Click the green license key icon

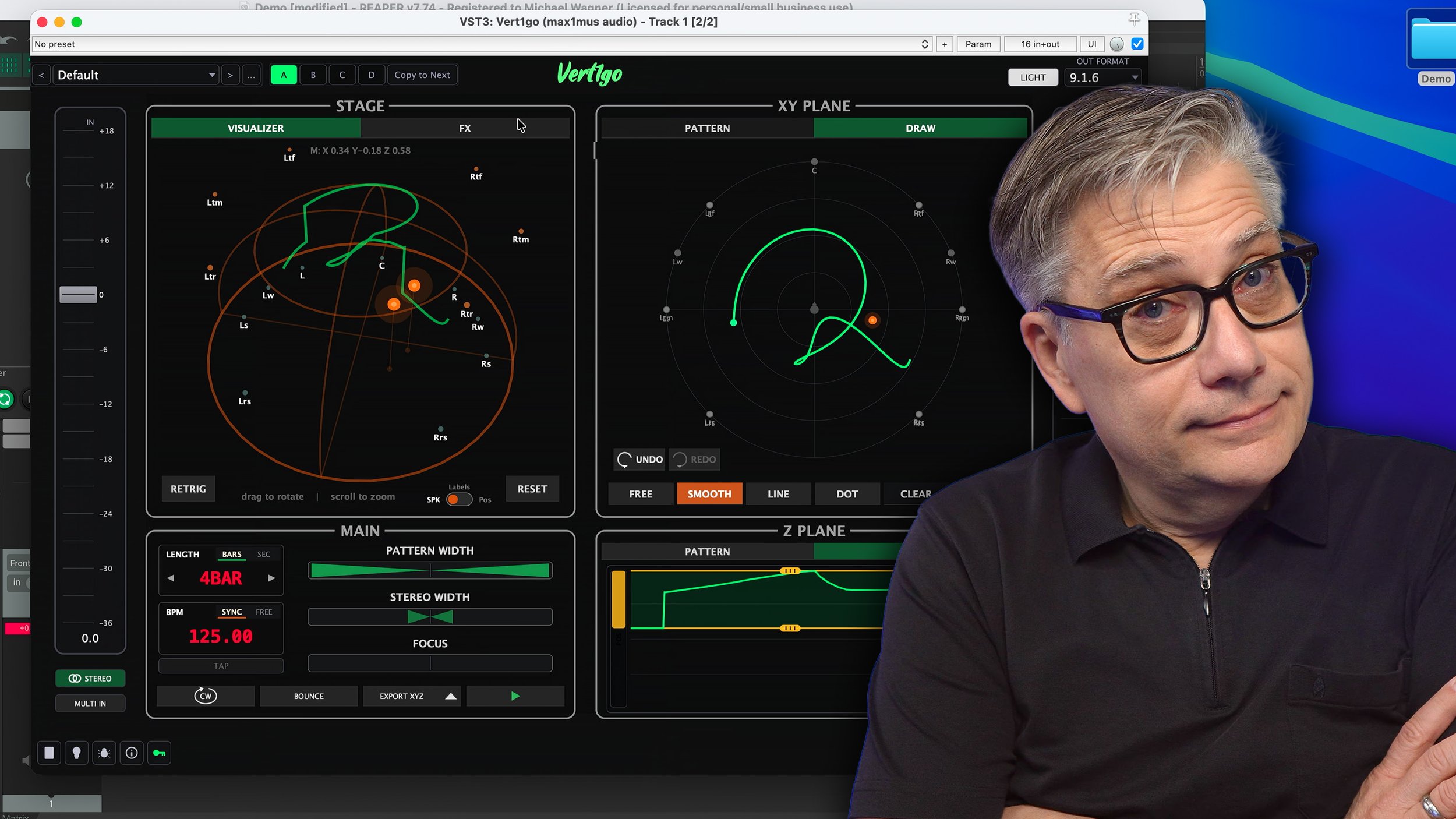pos(159,753)
